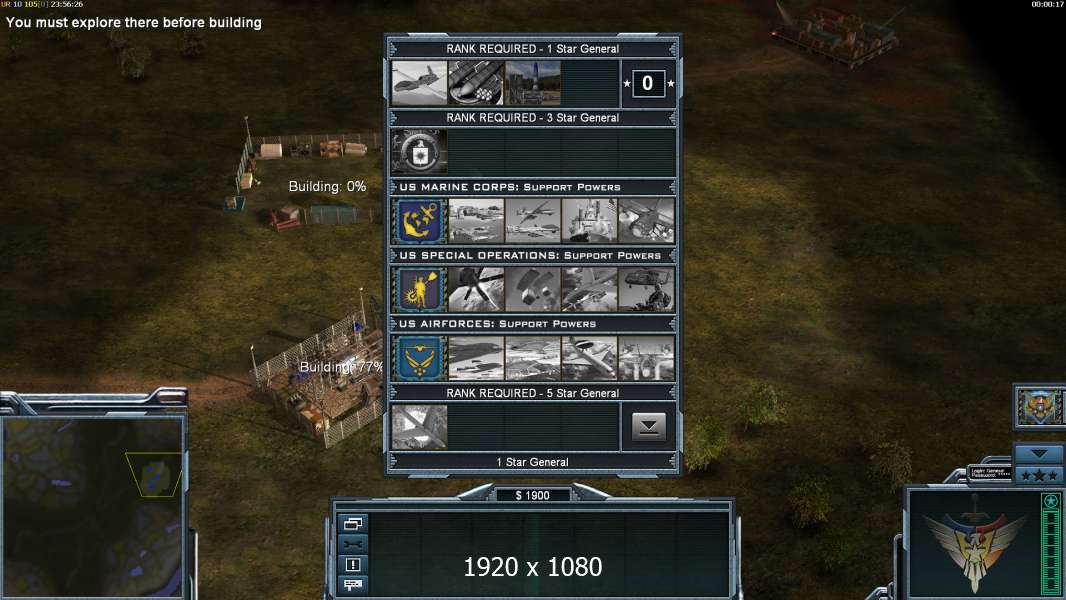Screen dimensions: 1066x600
Task: Select the US Airforces winged emblem
Action: [419, 358]
